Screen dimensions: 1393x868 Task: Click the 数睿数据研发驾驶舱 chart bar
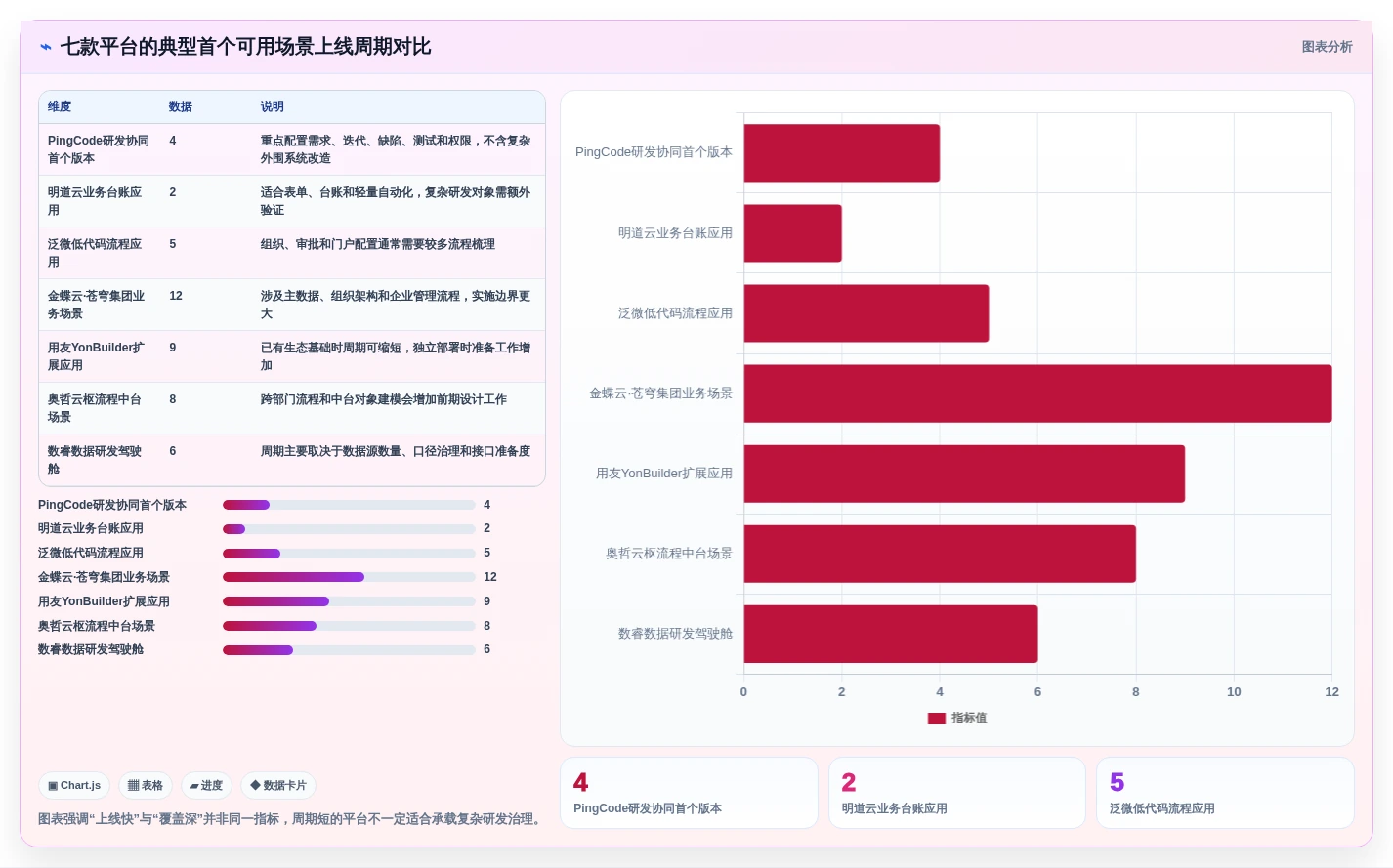pyautogui.click(x=891, y=634)
